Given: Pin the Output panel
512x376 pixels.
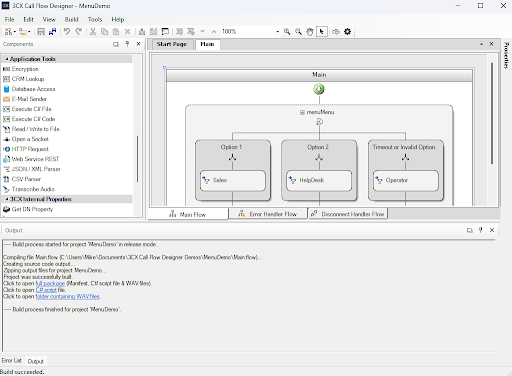Looking at the screenshot, I should tap(481, 230).
